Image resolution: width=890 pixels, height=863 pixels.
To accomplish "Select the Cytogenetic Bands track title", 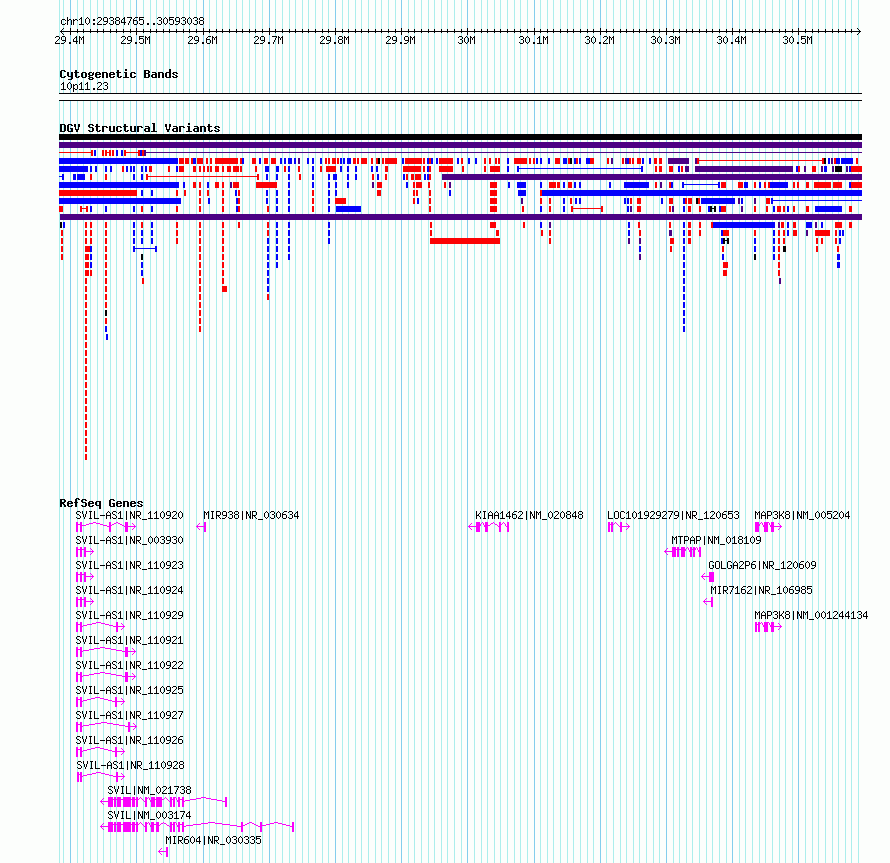I will click(x=119, y=74).
